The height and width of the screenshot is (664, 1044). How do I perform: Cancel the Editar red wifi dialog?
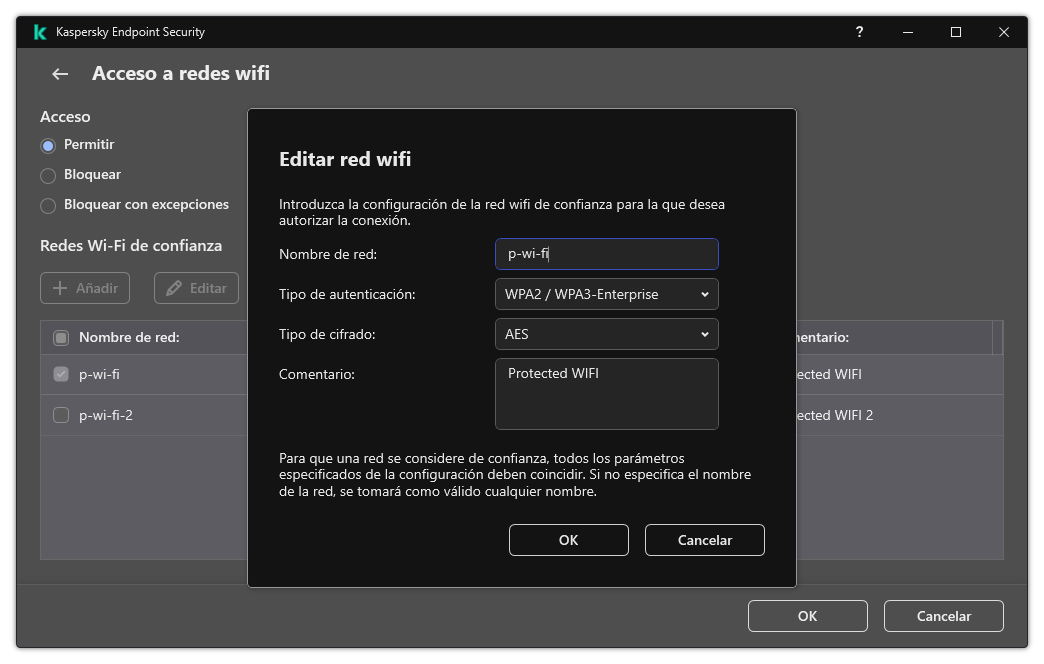coord(704,540)
